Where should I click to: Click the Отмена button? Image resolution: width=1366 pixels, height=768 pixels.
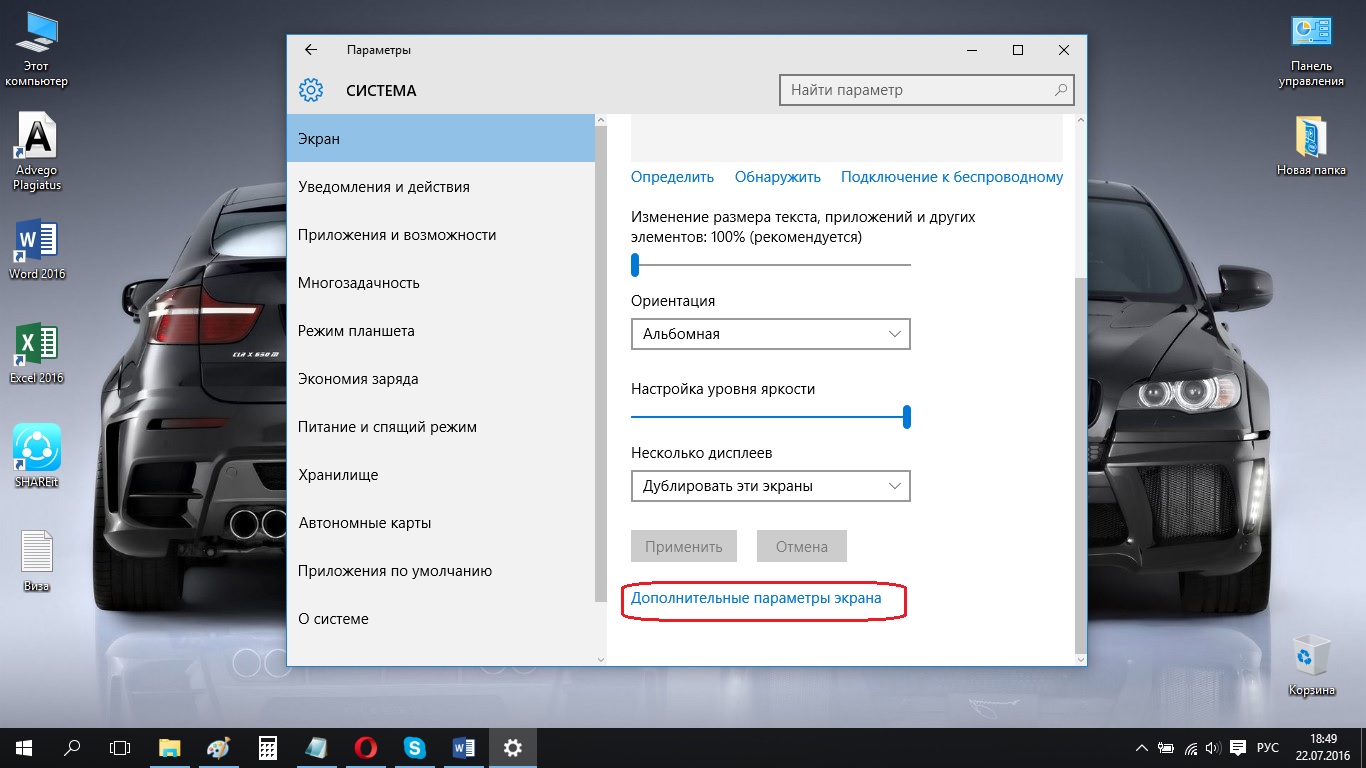[x=802, y=547]
